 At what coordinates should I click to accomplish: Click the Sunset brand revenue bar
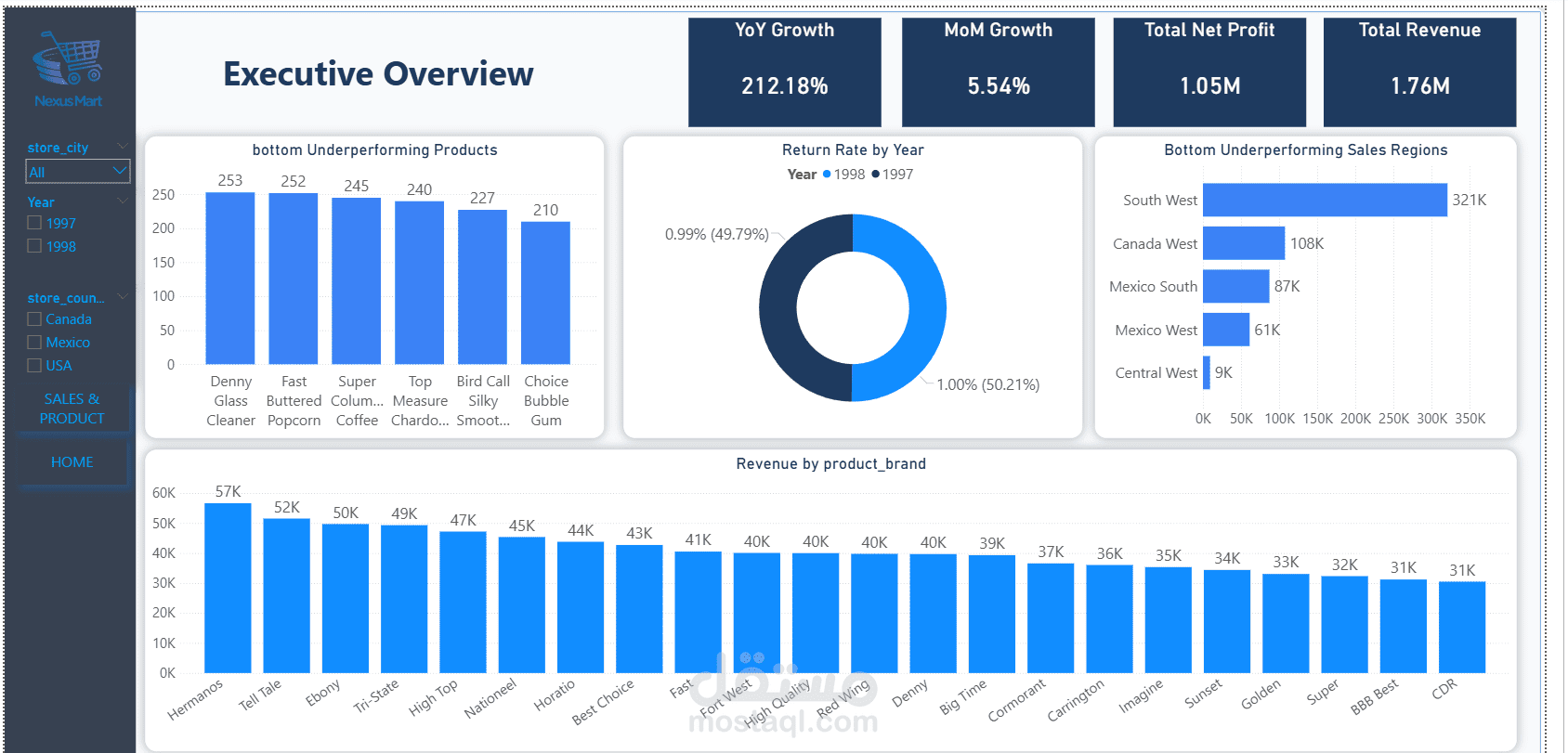point(1227,621)
